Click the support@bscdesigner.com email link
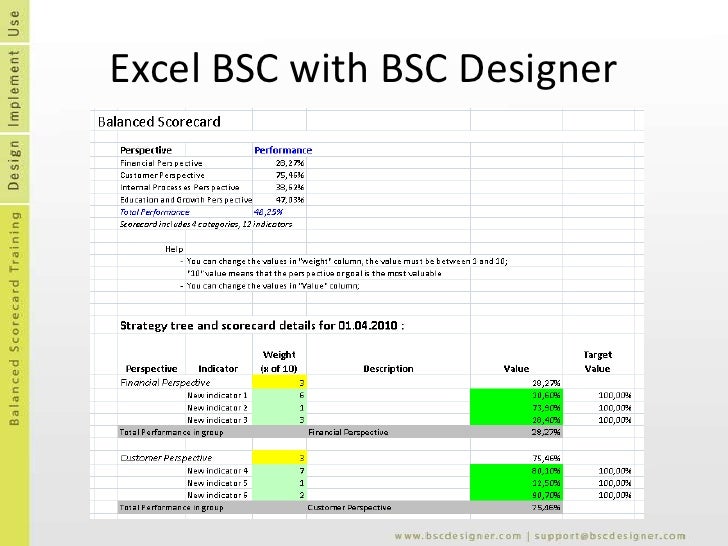The height and width of the screenshot is (546, 728). pos(610,536)
